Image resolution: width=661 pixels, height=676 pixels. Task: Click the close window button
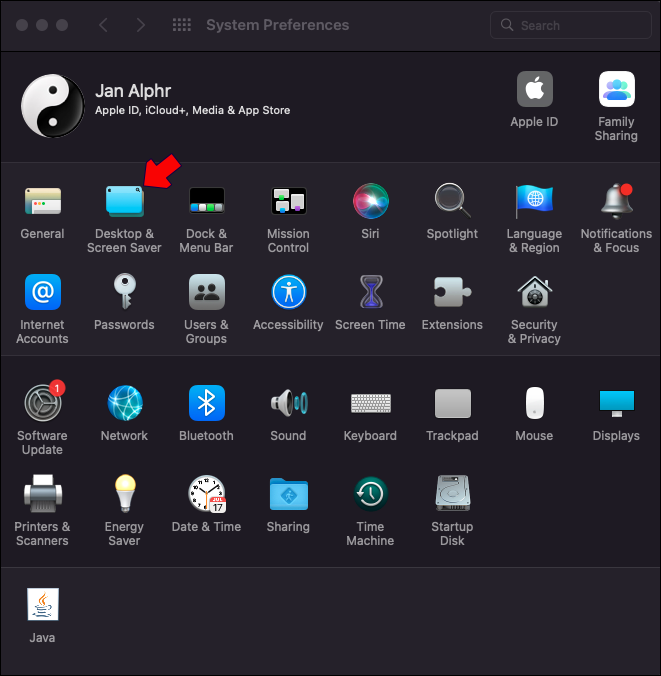click(22, 25)
